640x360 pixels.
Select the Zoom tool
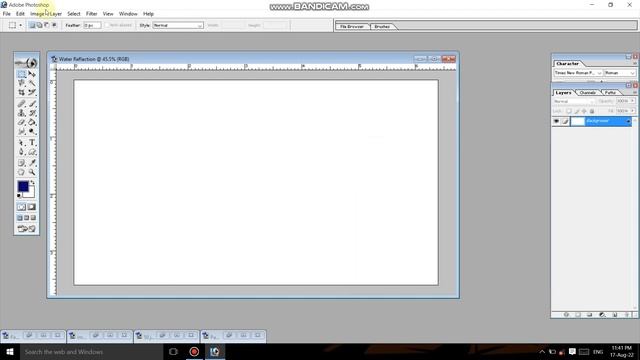32,172
